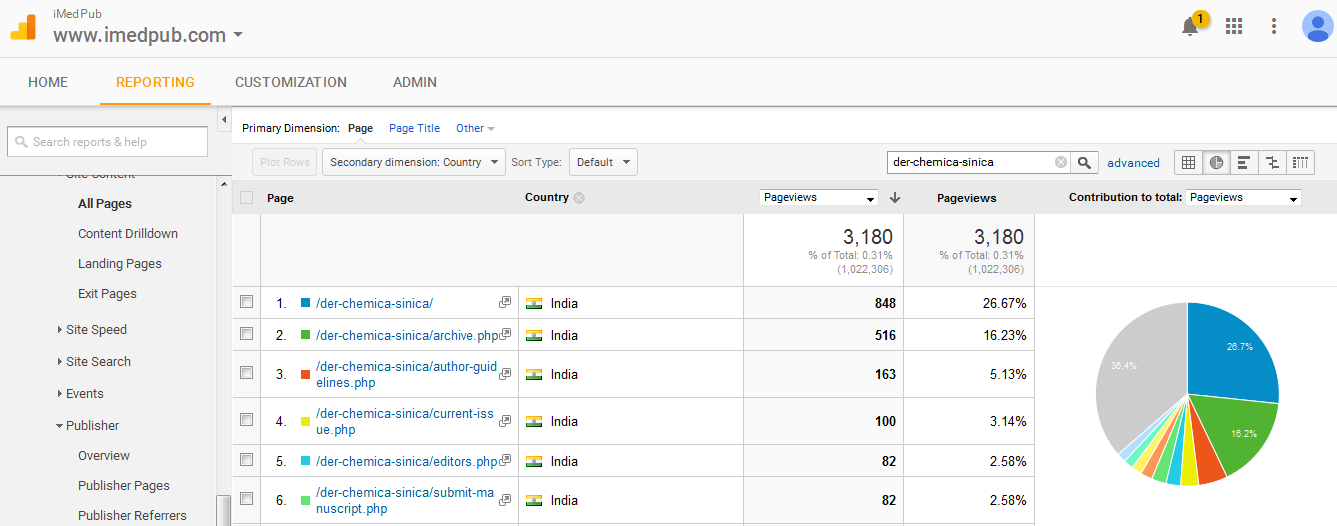Check the box for row 1 /der-chemica-sinica/

point(247,301)
